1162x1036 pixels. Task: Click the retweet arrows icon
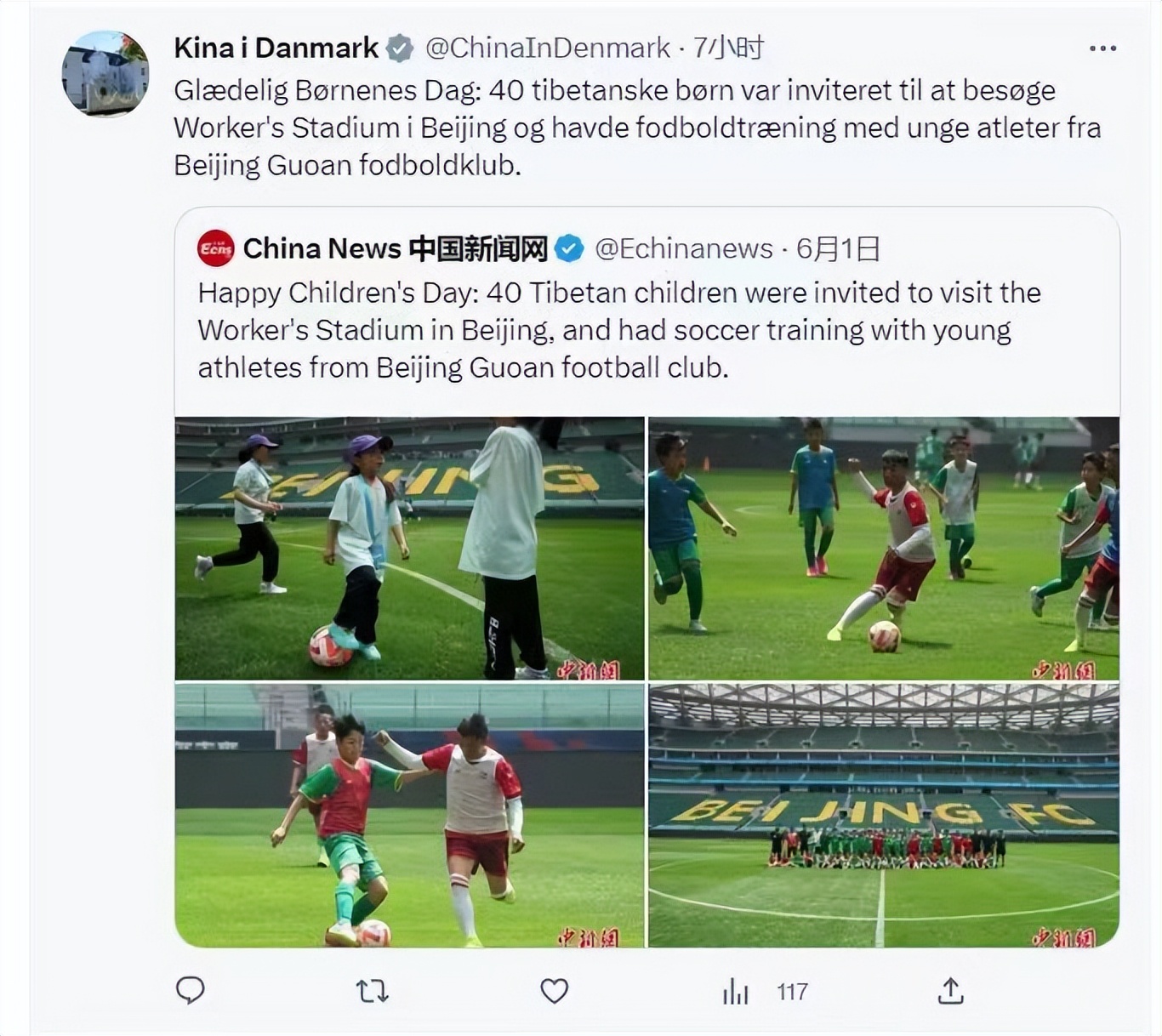(x=372, y=991)
